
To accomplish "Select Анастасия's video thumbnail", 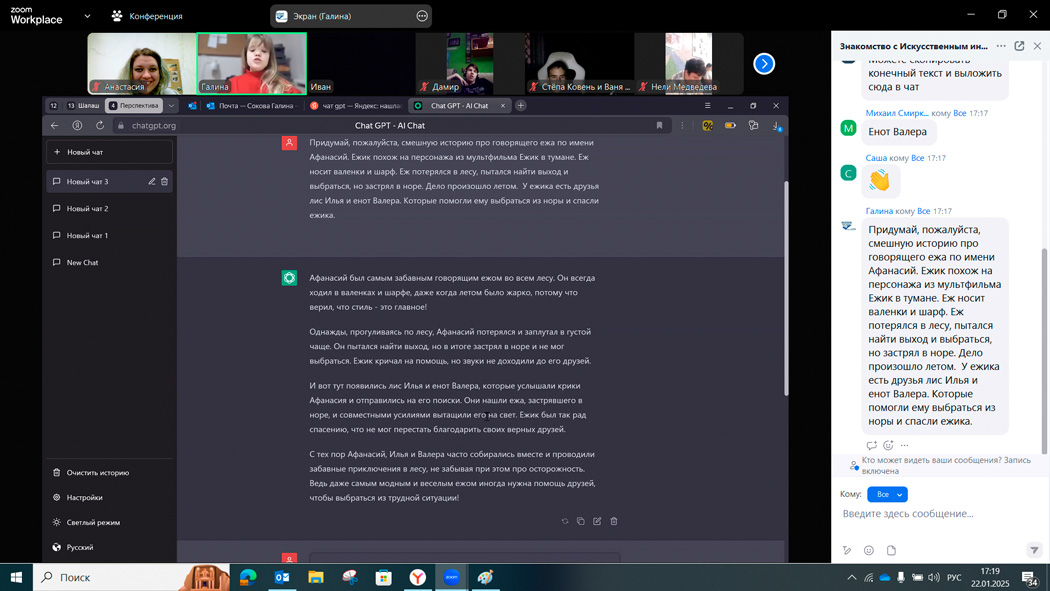I will pos(142,64).
